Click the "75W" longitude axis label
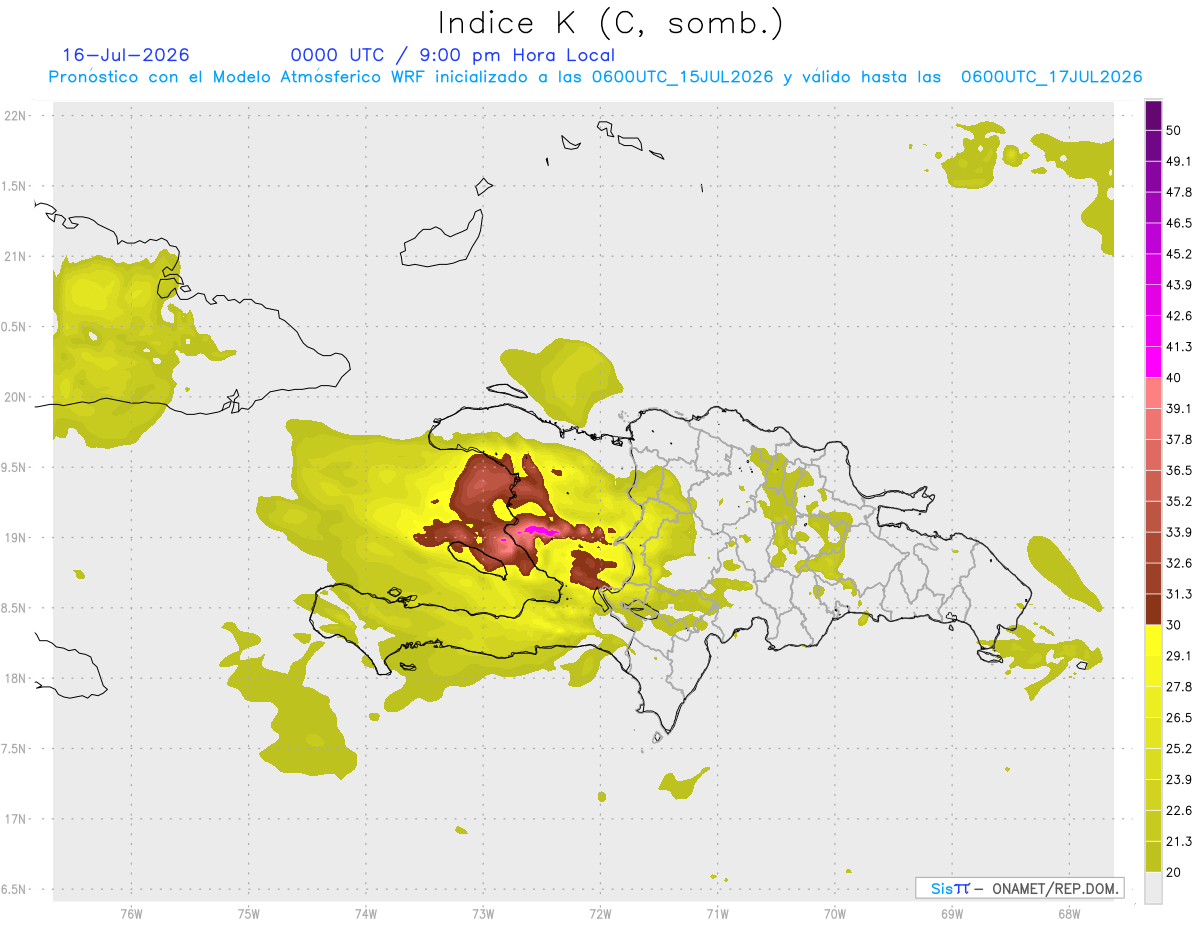This screenshot has width=1200, height=927. point(249,913)
